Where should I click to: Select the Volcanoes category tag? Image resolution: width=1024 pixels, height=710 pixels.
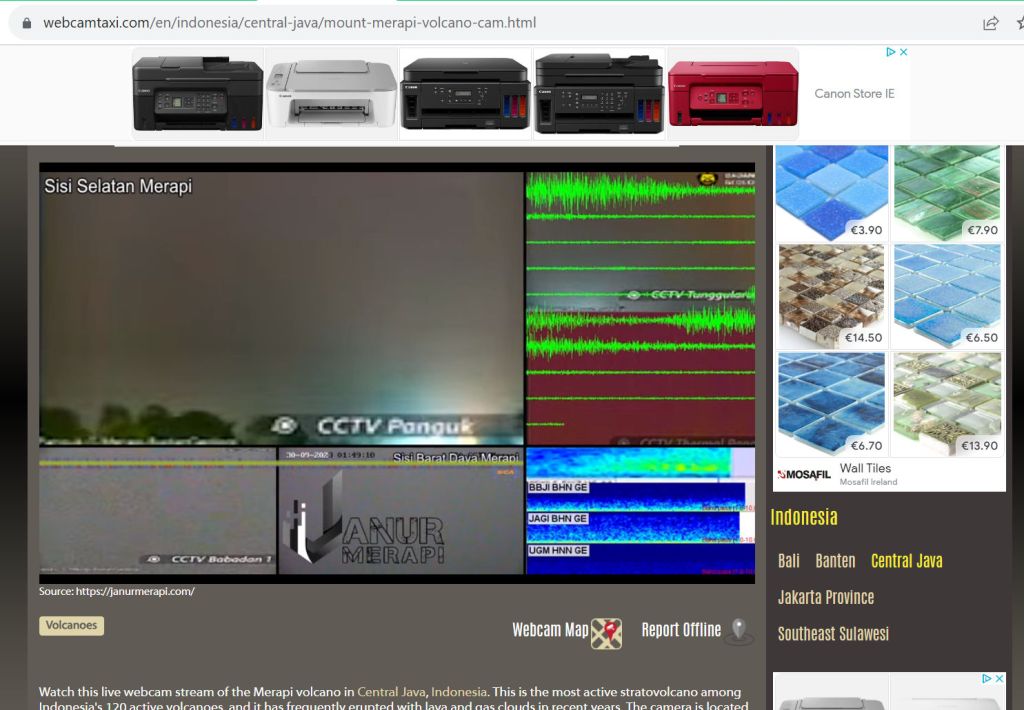pyautogui.click(x=71, y=626)
